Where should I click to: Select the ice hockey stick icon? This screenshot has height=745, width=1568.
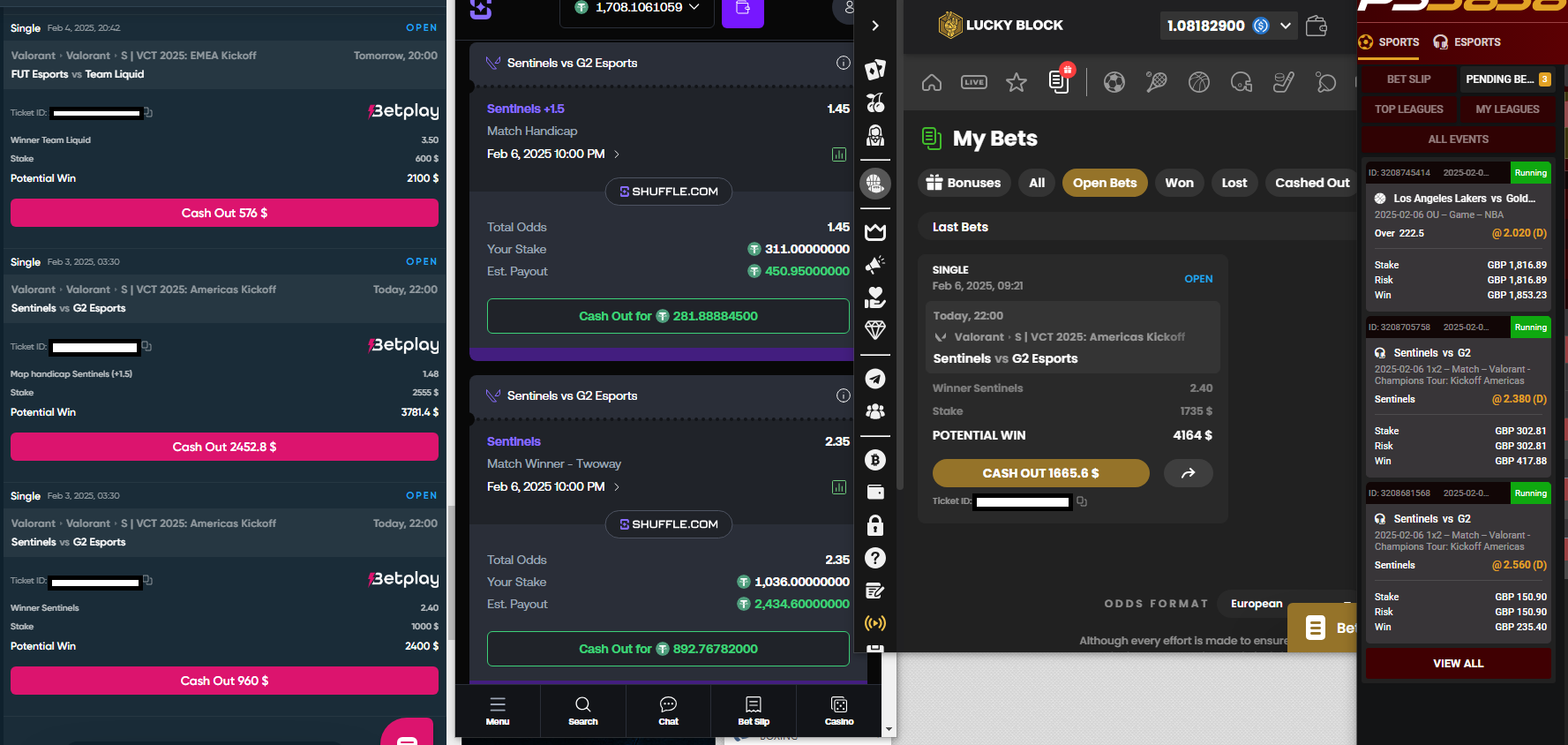(x=1284, y=83)
